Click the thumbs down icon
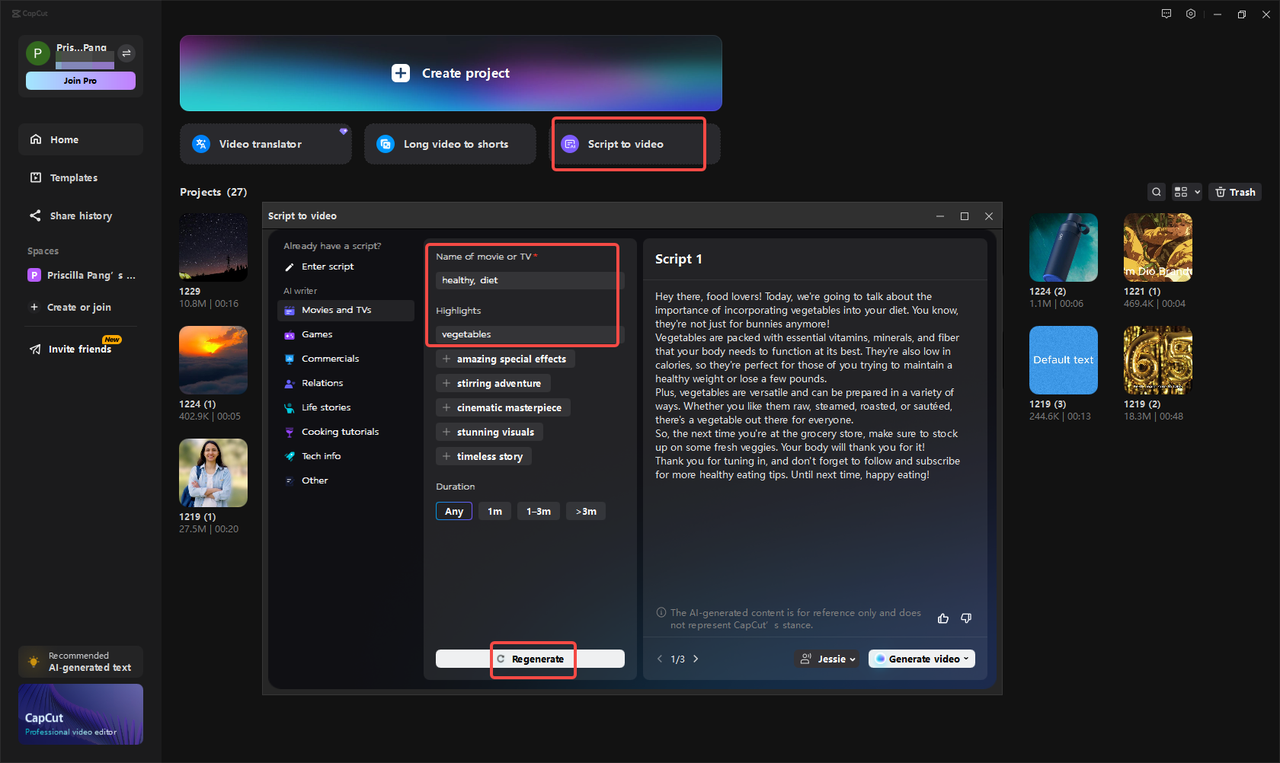Screen dimensions: 1280x763 click(966, 619)
